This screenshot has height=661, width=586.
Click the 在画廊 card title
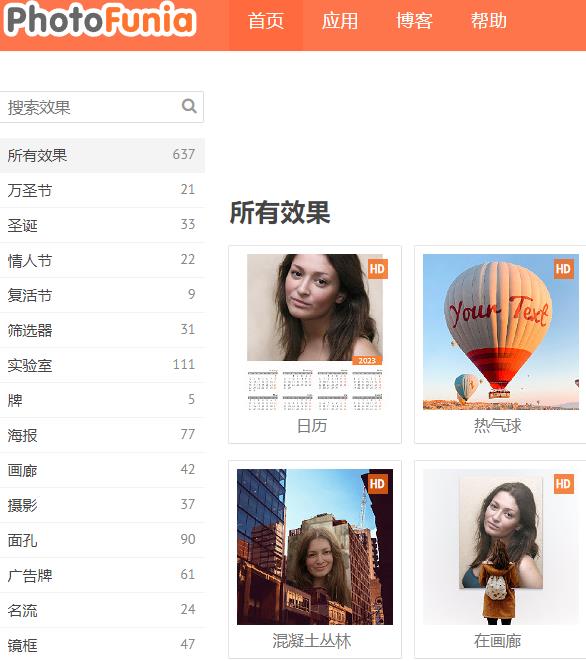498,641
